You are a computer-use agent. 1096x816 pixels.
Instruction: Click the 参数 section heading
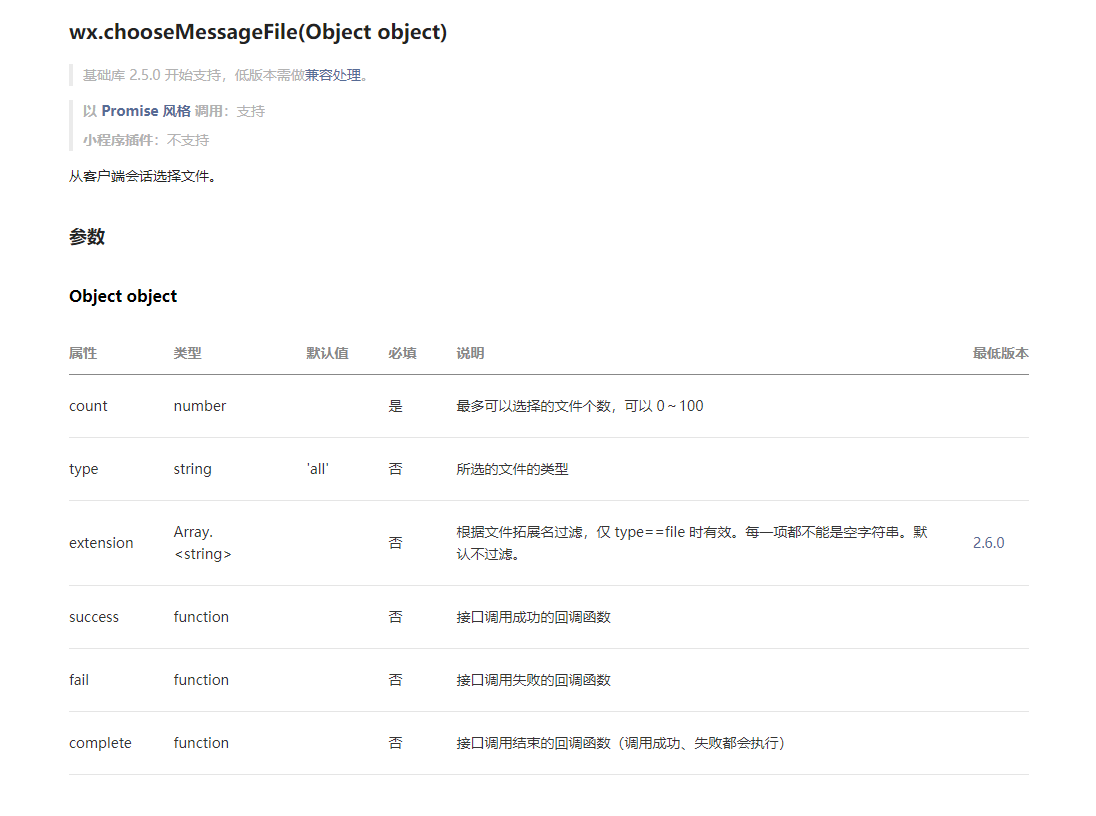(x=84, y=237)
